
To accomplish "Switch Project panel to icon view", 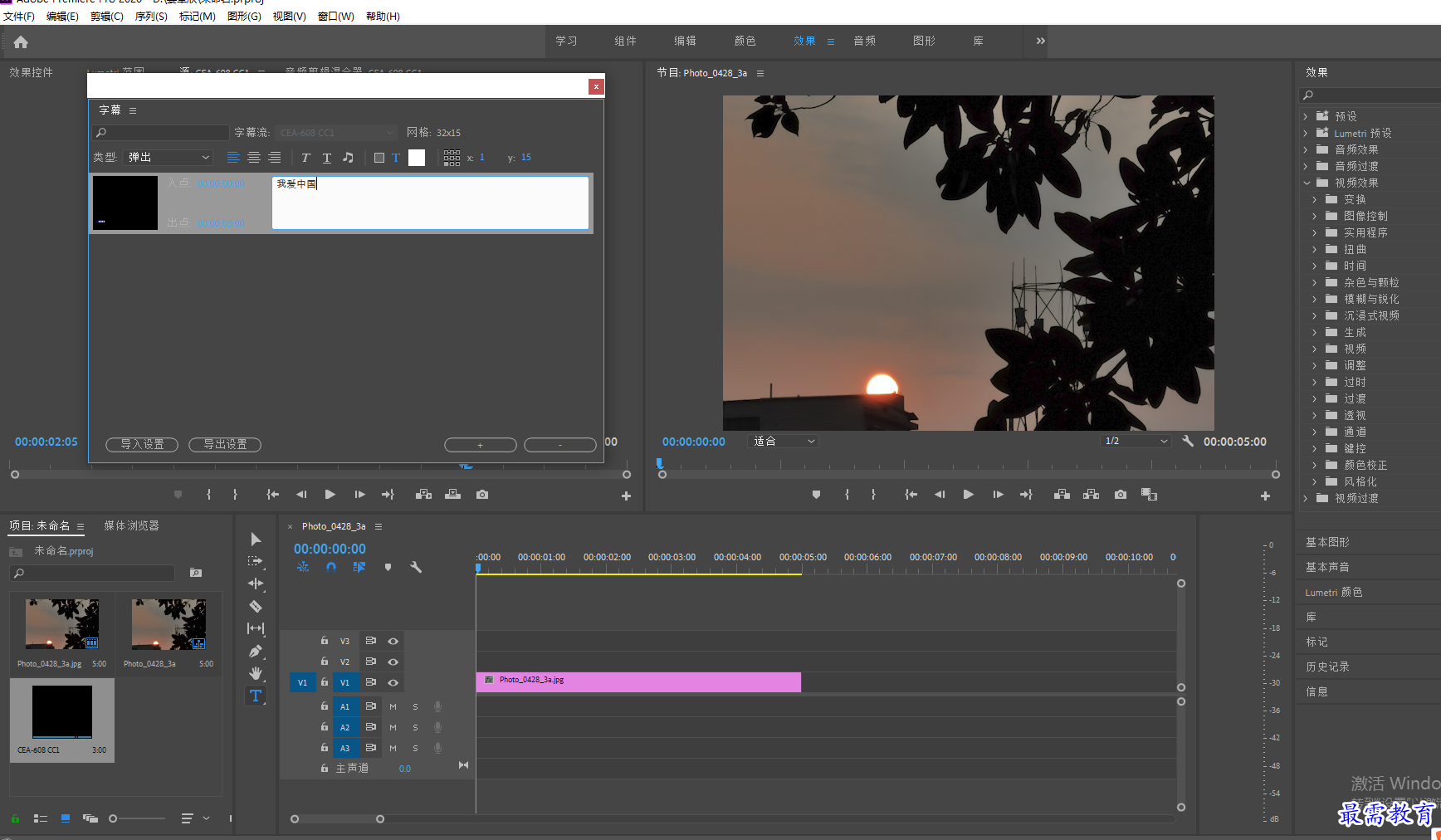I will point(66,818).
